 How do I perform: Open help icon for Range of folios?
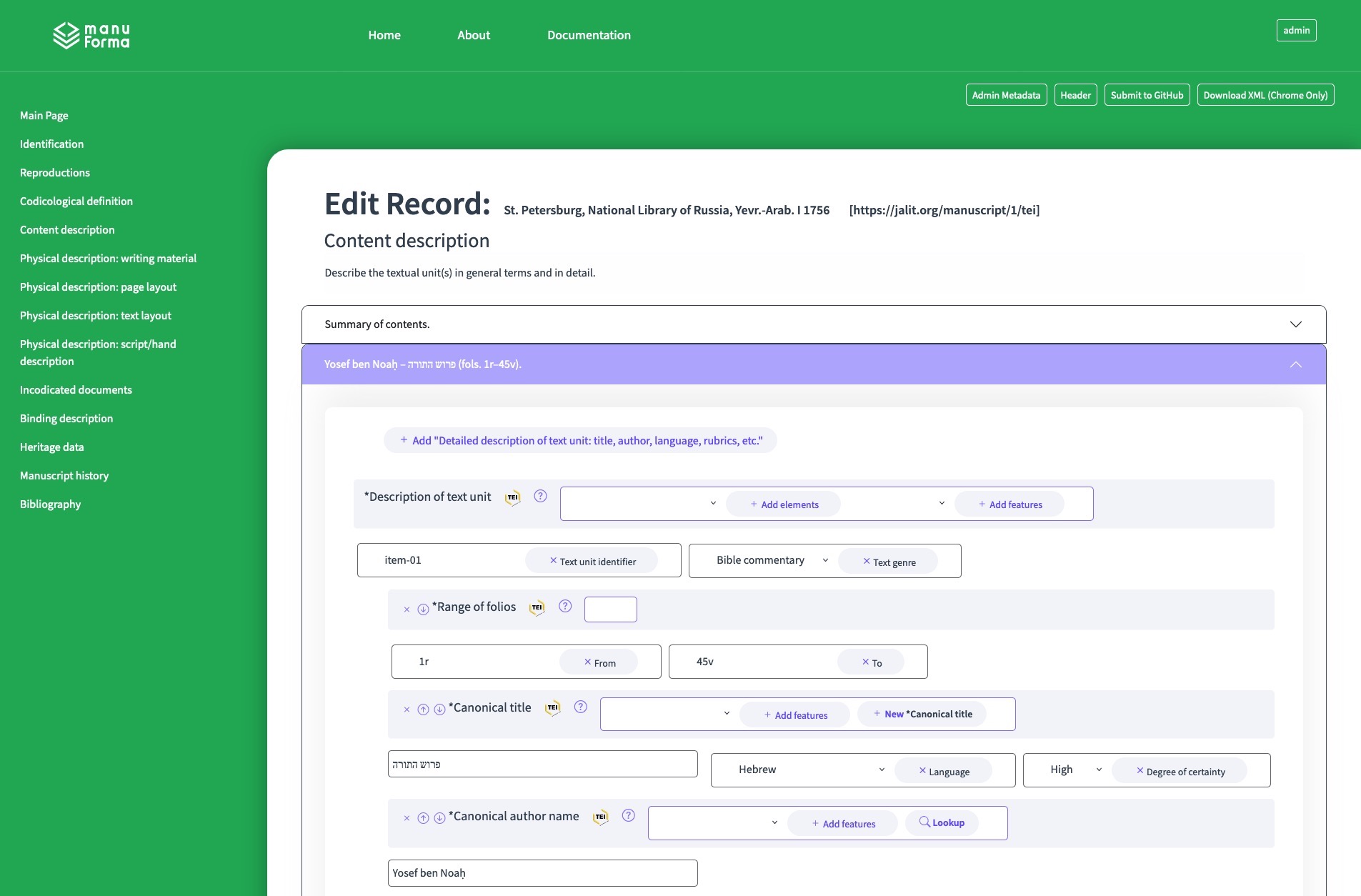coord(565,607)
